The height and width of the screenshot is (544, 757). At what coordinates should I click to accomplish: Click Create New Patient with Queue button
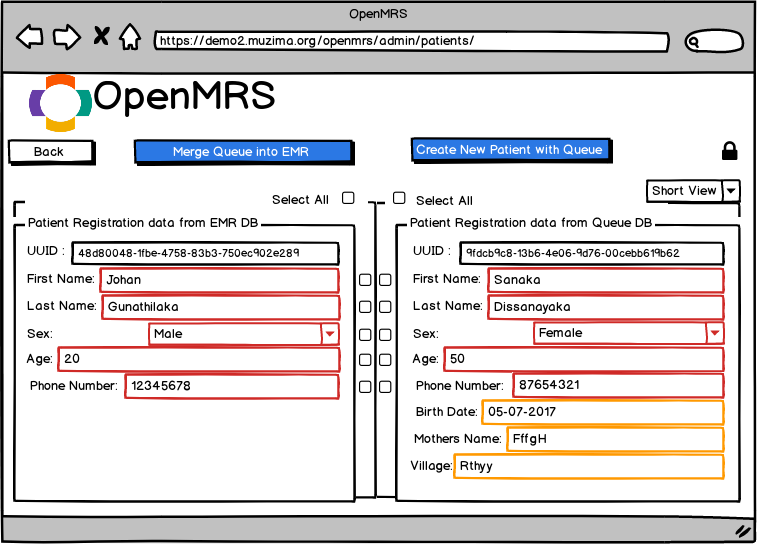click(510, 150)
